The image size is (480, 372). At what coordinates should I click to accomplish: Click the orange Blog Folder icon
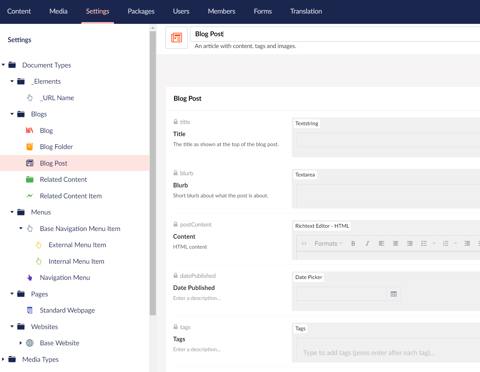point(30,147)
